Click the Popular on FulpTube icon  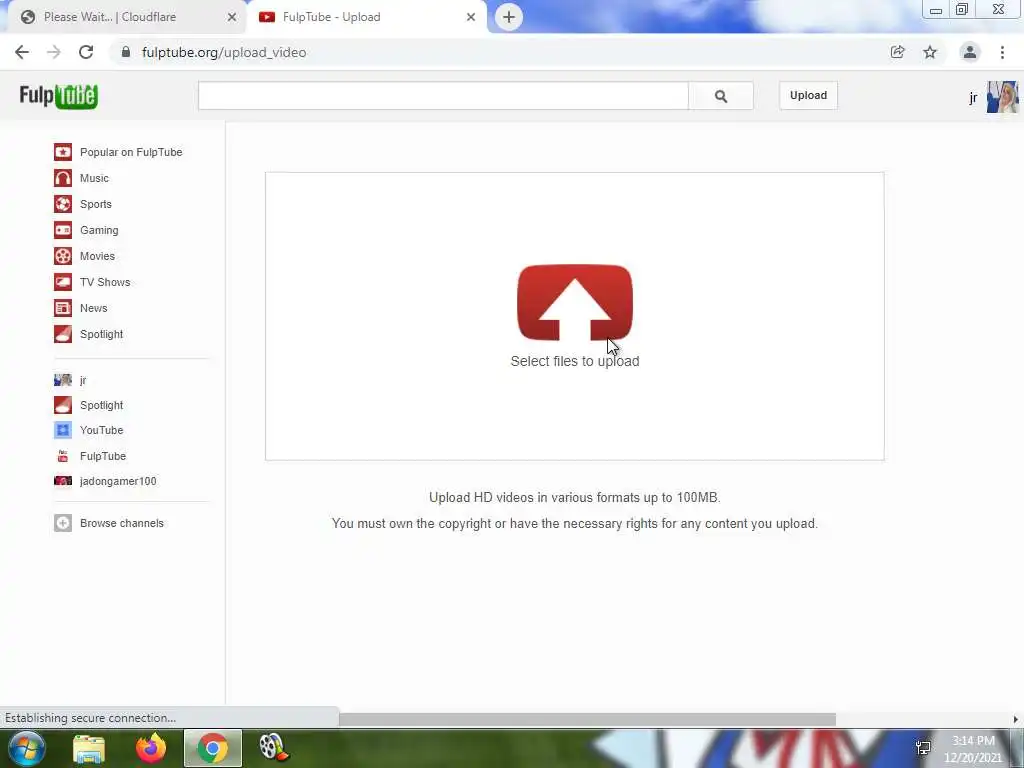[63, 152]
